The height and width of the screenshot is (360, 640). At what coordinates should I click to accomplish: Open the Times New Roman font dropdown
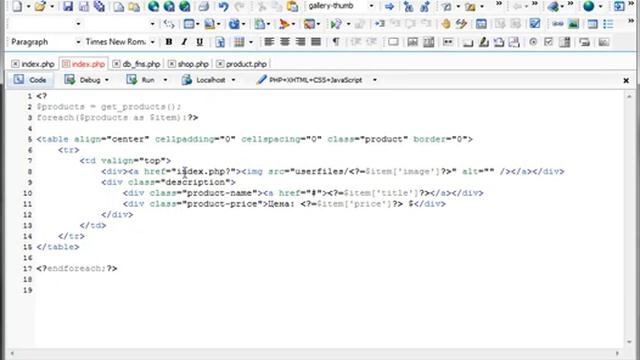tap(153, 42)
